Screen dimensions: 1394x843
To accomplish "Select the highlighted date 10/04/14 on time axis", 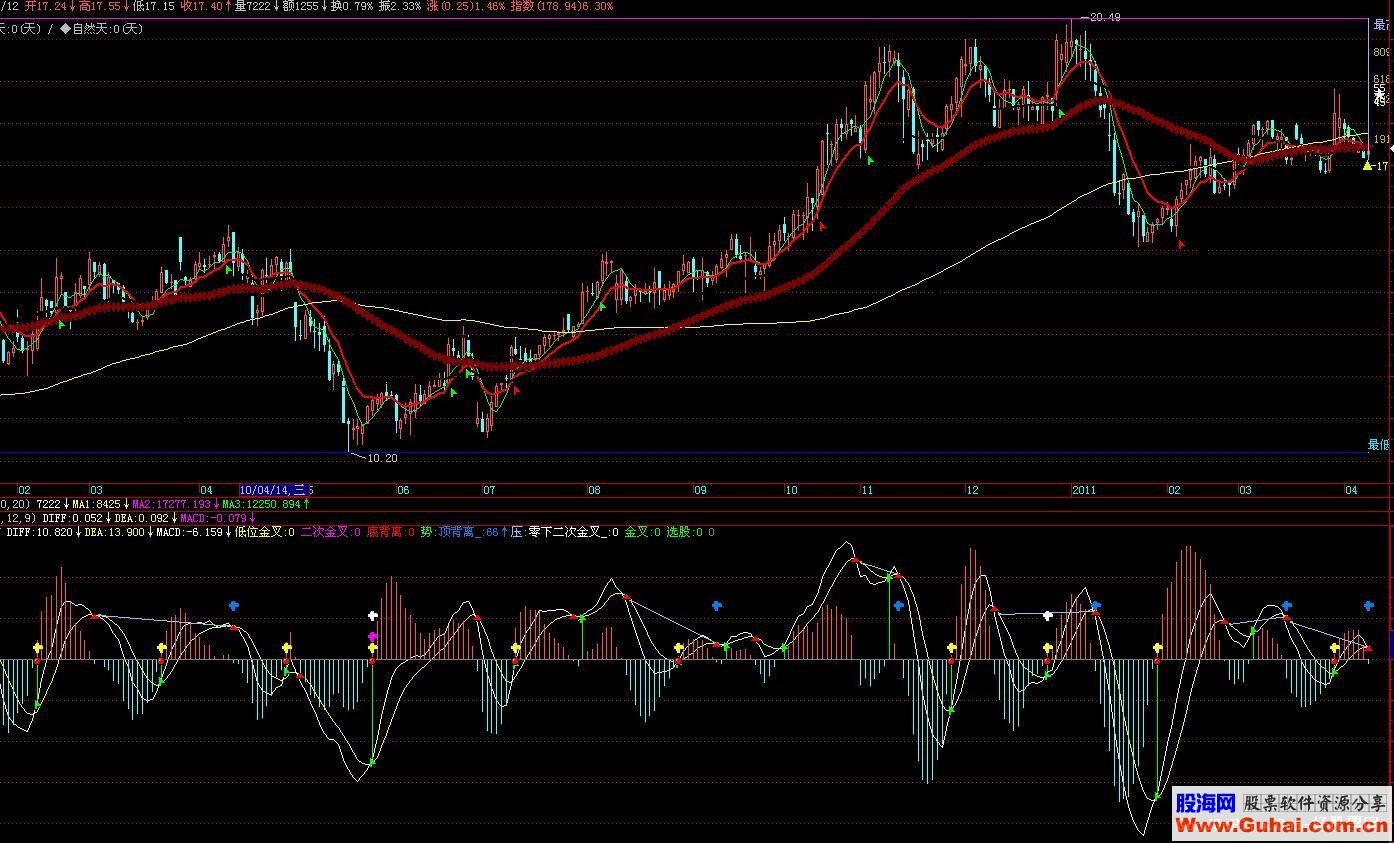I will click(x=274, y=490).
